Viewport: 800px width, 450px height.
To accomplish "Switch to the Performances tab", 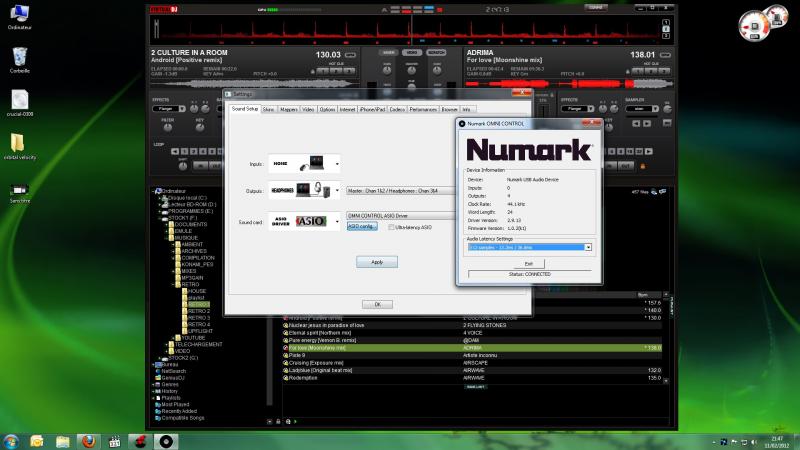I will tap(423, 108).
